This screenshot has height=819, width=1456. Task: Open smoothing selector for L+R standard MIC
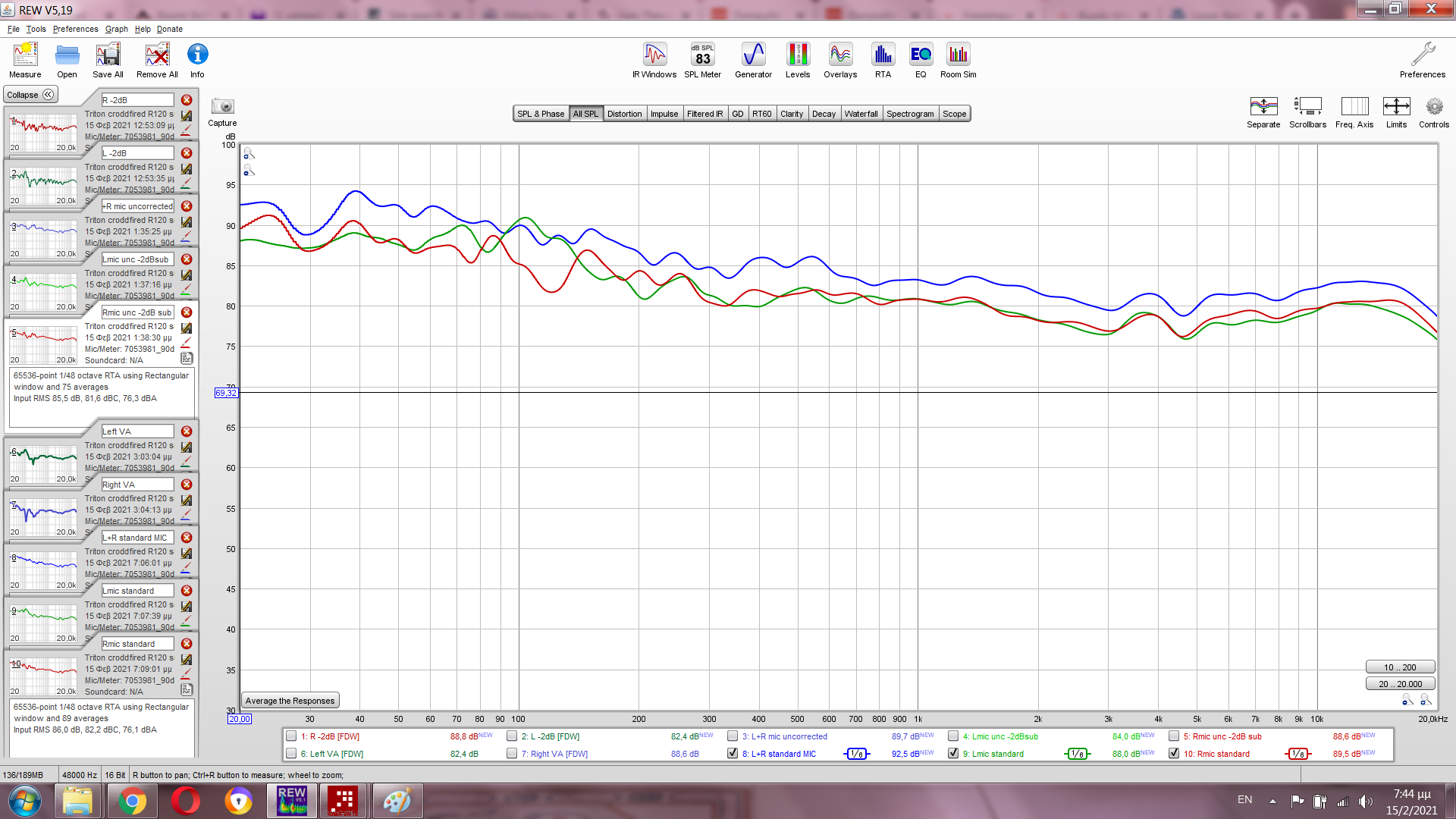click(x=856, y=754)
